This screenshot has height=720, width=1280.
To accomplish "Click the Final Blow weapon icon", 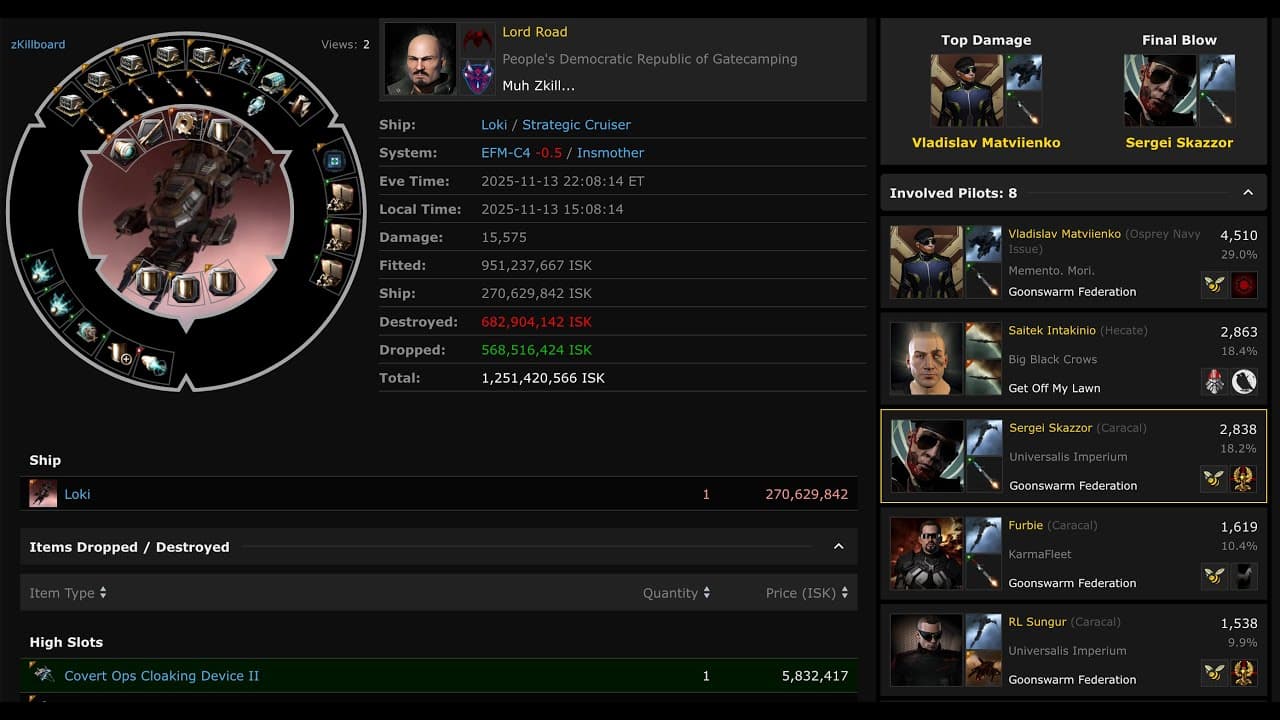I will pyautogui.click(x=1217, y=108).
